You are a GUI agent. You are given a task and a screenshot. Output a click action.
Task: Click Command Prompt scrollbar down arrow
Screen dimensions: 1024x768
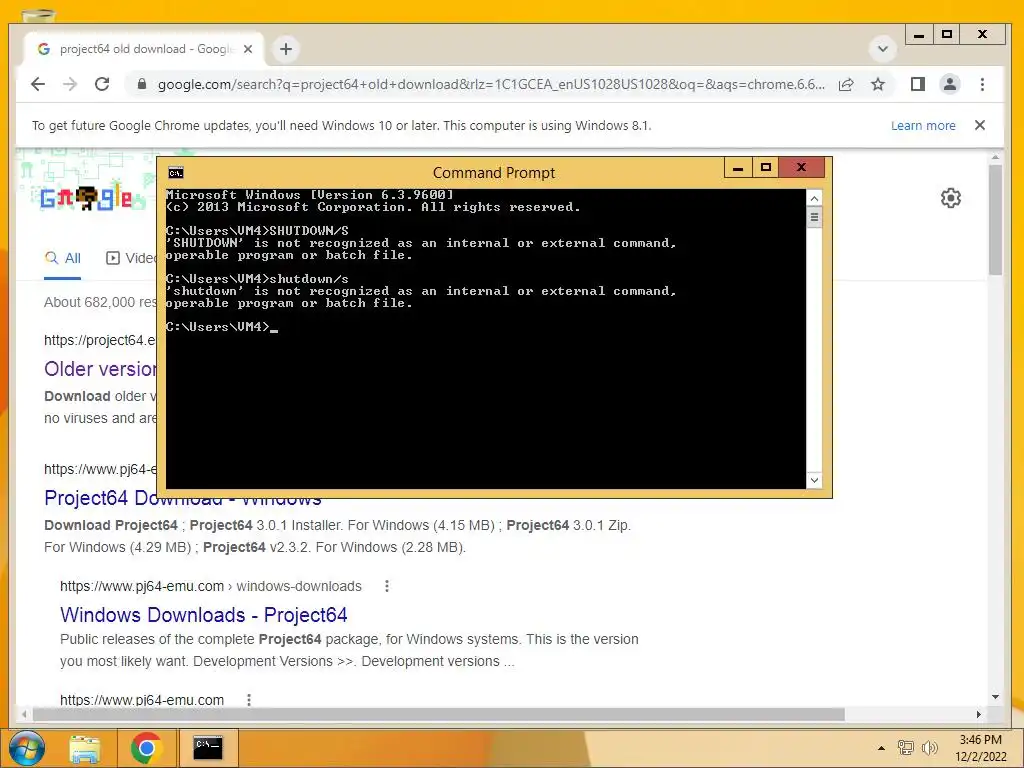point(814,480)
